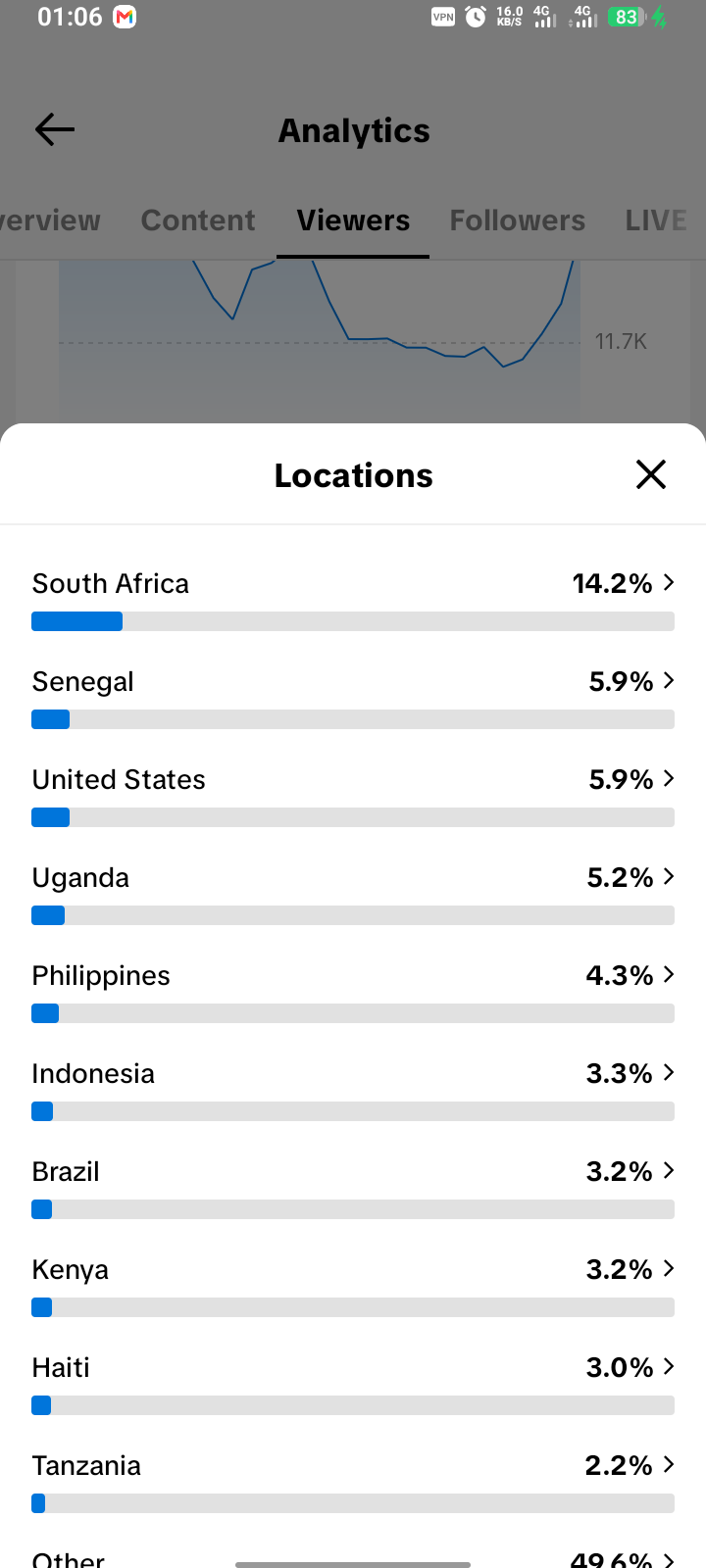
Task: Select the Brazil location label
Action: pos(66,1171)
